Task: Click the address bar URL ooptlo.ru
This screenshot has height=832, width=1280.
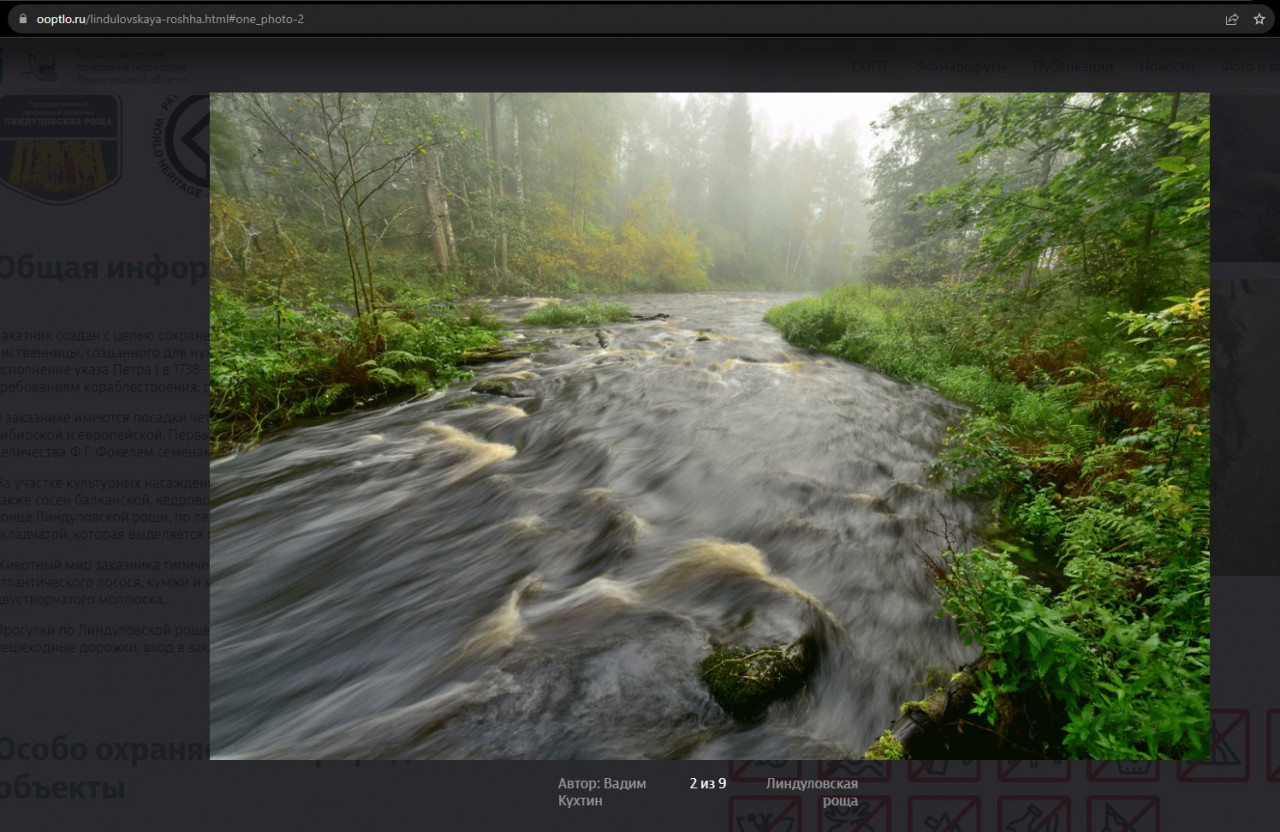Action: pos(170,19)
